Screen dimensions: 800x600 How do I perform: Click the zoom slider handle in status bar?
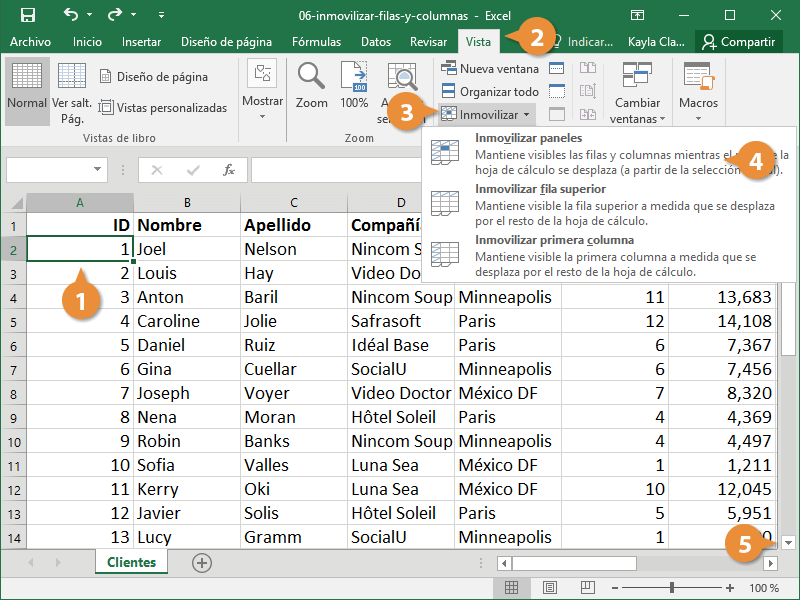click(x=672, y=588)
